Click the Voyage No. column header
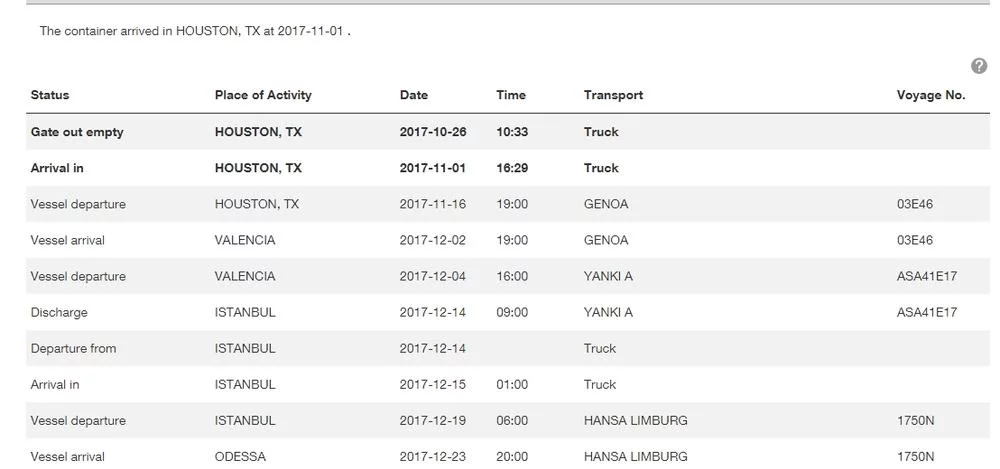 point(931,95)
